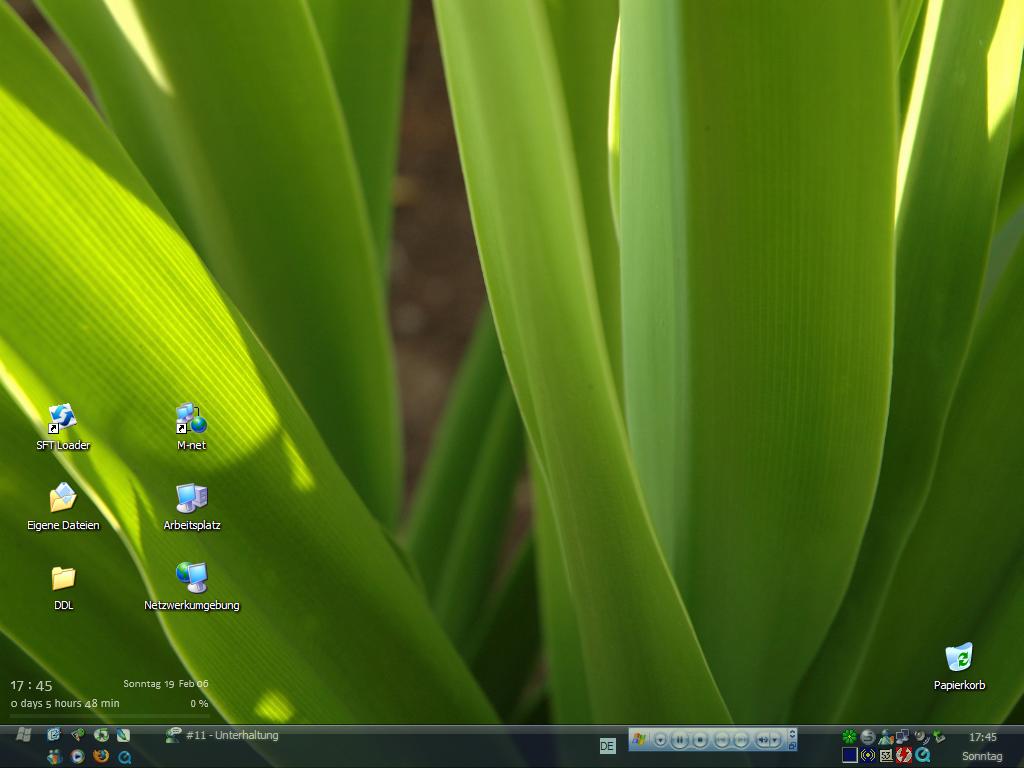
Task: Open the MSN Messenger system tray icon
Action: coord(886,737)
